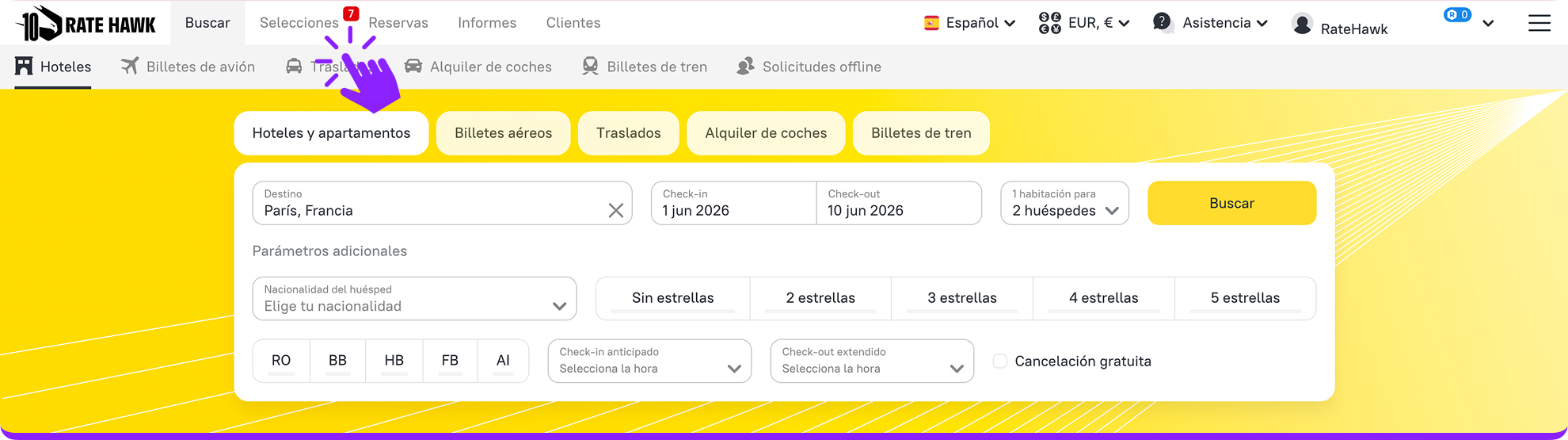Open the hamburger menu icon
Image resolution: width=1568 pixels, height=440 pixels.
[1539, 23]
